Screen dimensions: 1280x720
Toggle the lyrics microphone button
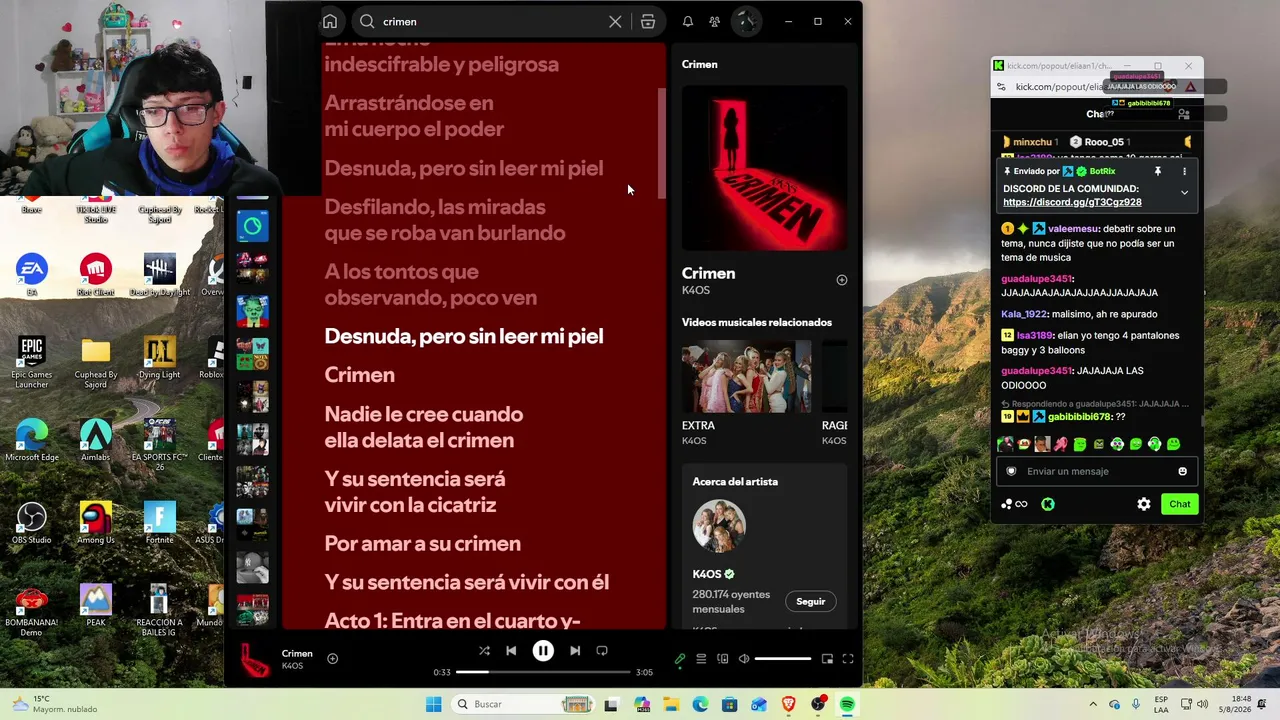pyautogui.click(x=680, y=659)
